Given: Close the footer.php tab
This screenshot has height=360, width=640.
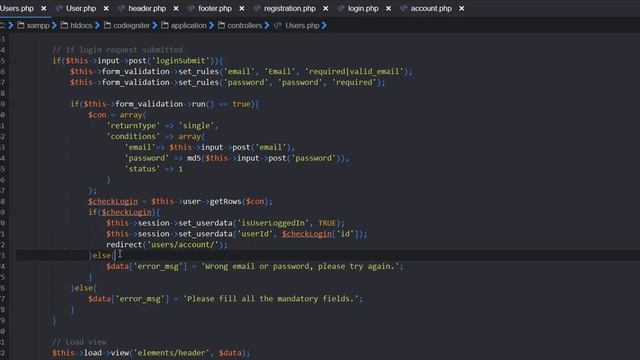Looking at the screenshot, I should [x=242, y=8].
